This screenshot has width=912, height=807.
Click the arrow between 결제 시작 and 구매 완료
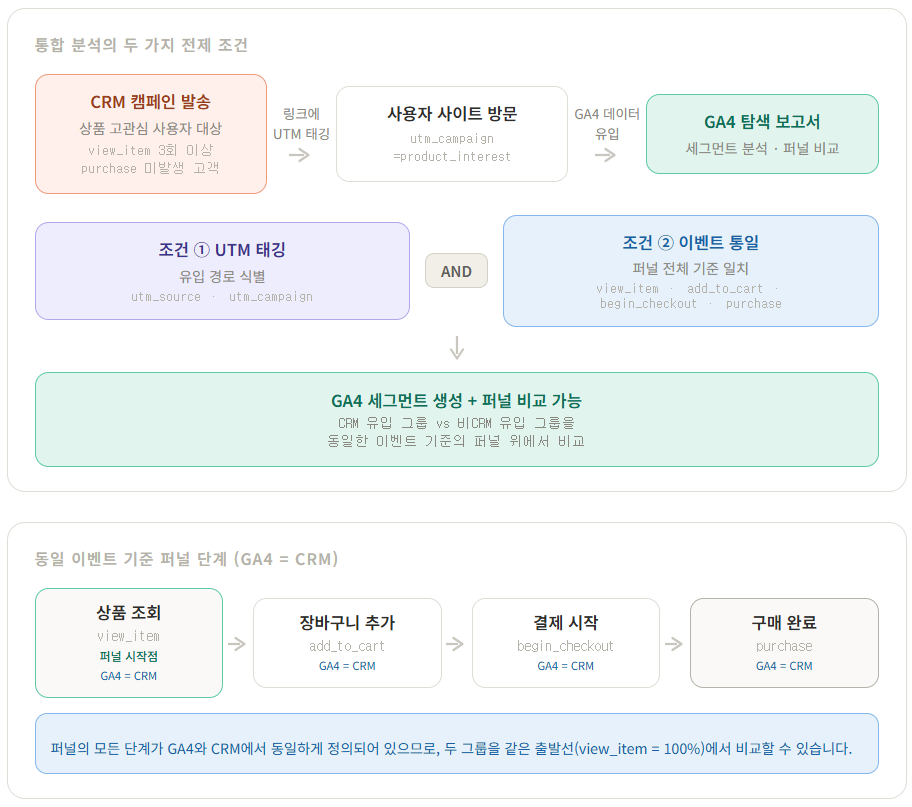coord(674,644)
